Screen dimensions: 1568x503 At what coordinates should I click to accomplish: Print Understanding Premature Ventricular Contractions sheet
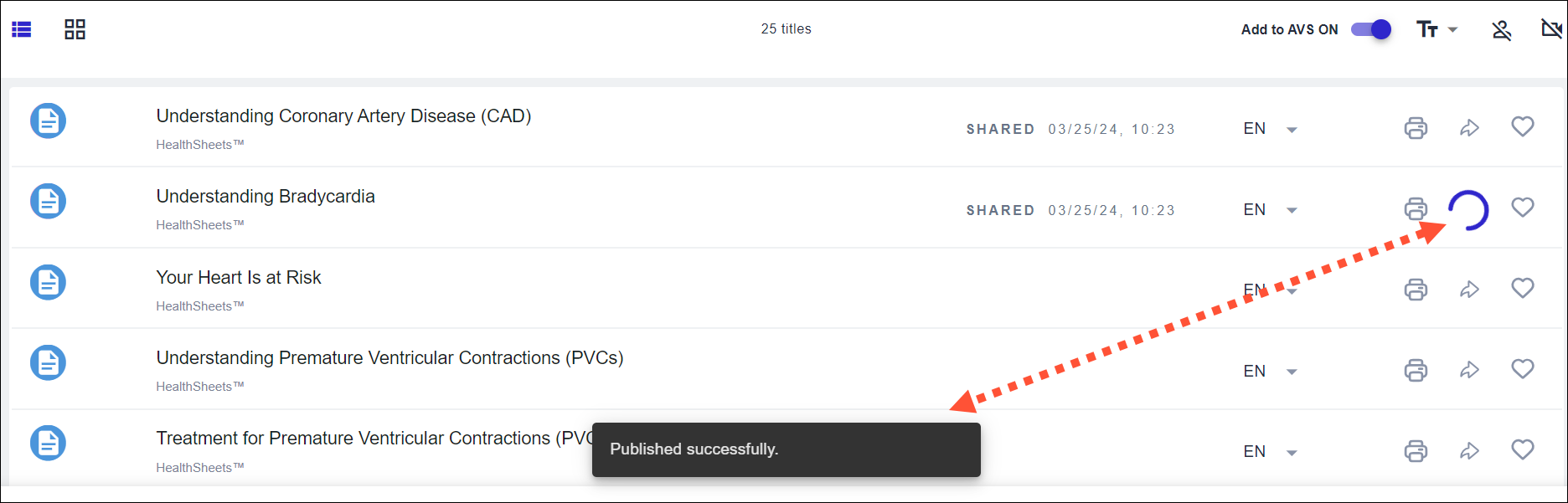1416,370
